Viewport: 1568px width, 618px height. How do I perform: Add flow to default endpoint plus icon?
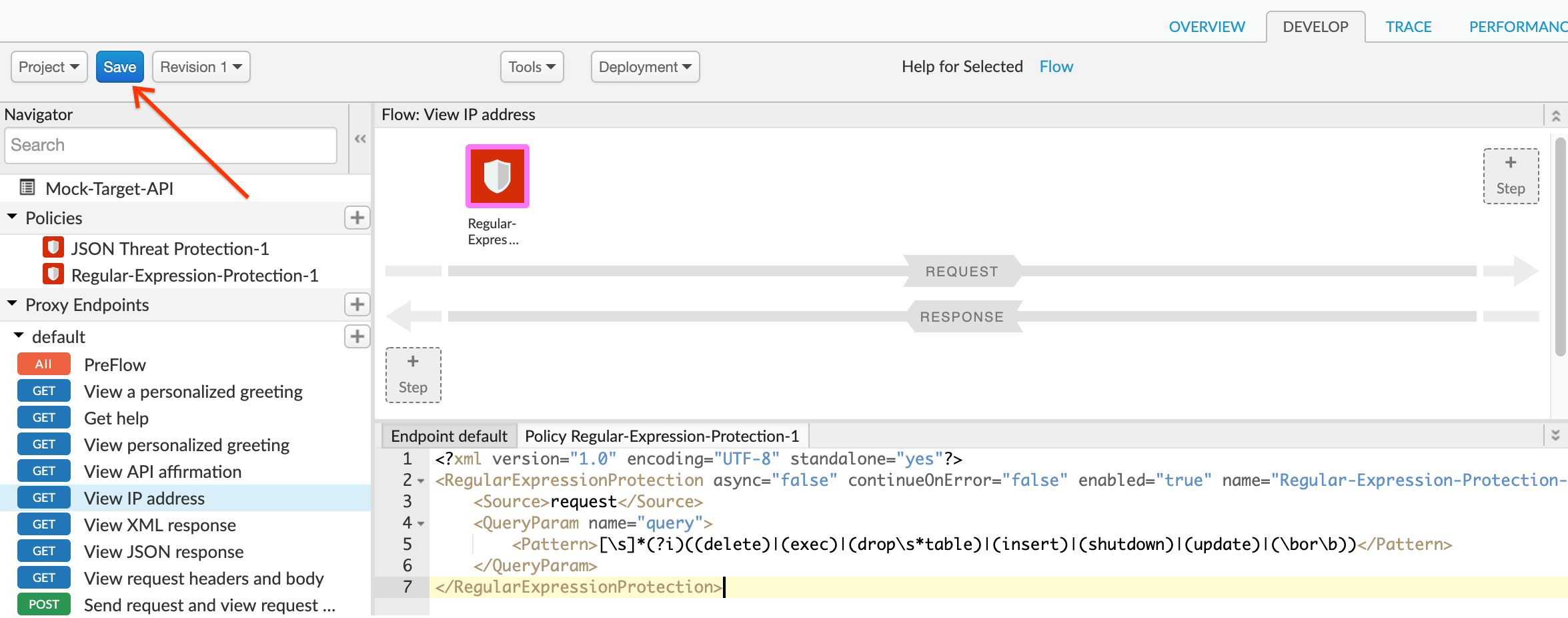[357, 336]
